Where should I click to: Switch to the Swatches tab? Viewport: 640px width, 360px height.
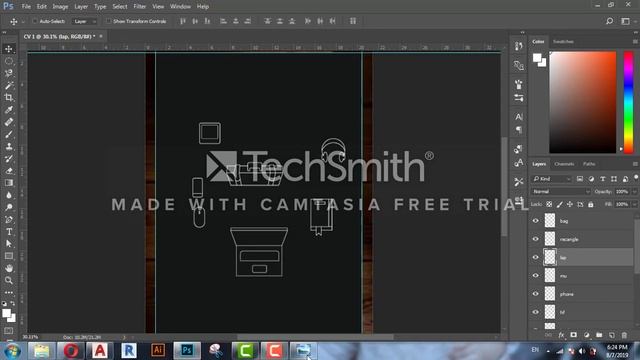pyautogui.click(x=563, y=42)
